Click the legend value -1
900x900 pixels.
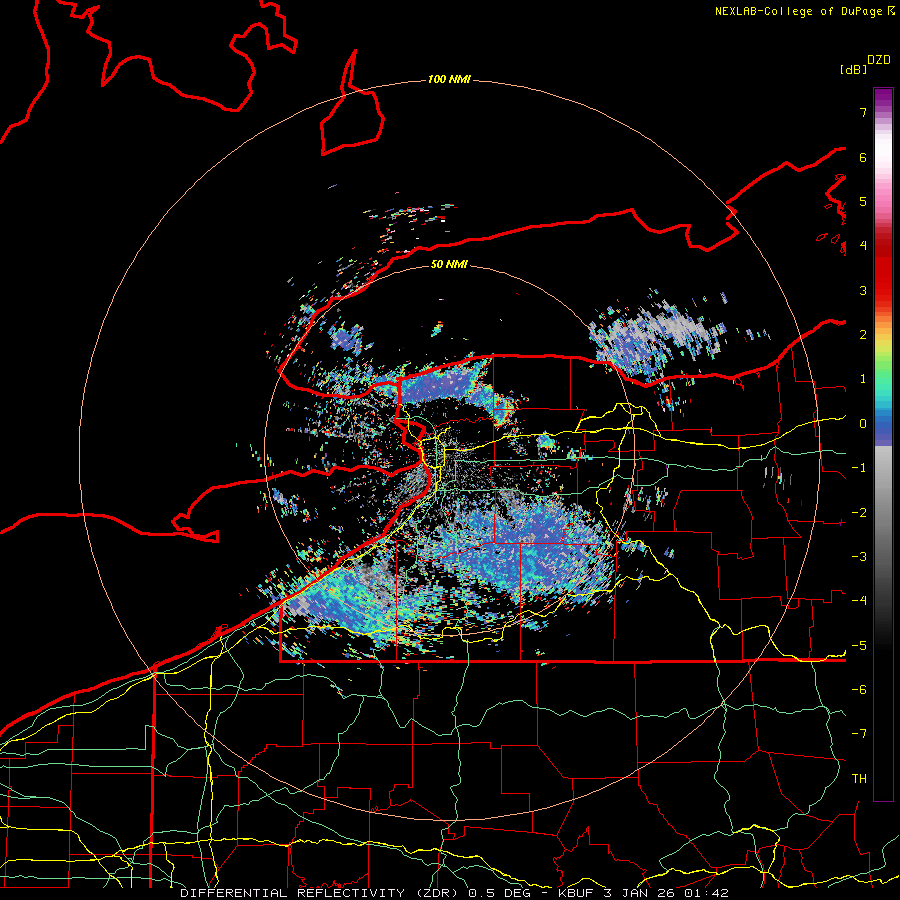(x=859, y=468)
